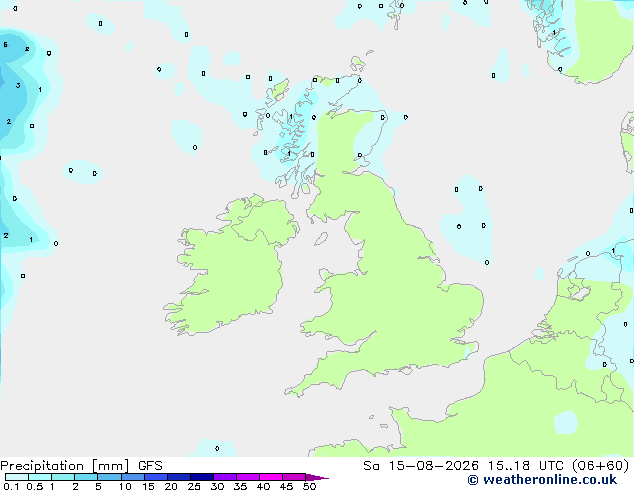
Task: Click the 15–20 mm legend color swatch
Action: point(156,477)
